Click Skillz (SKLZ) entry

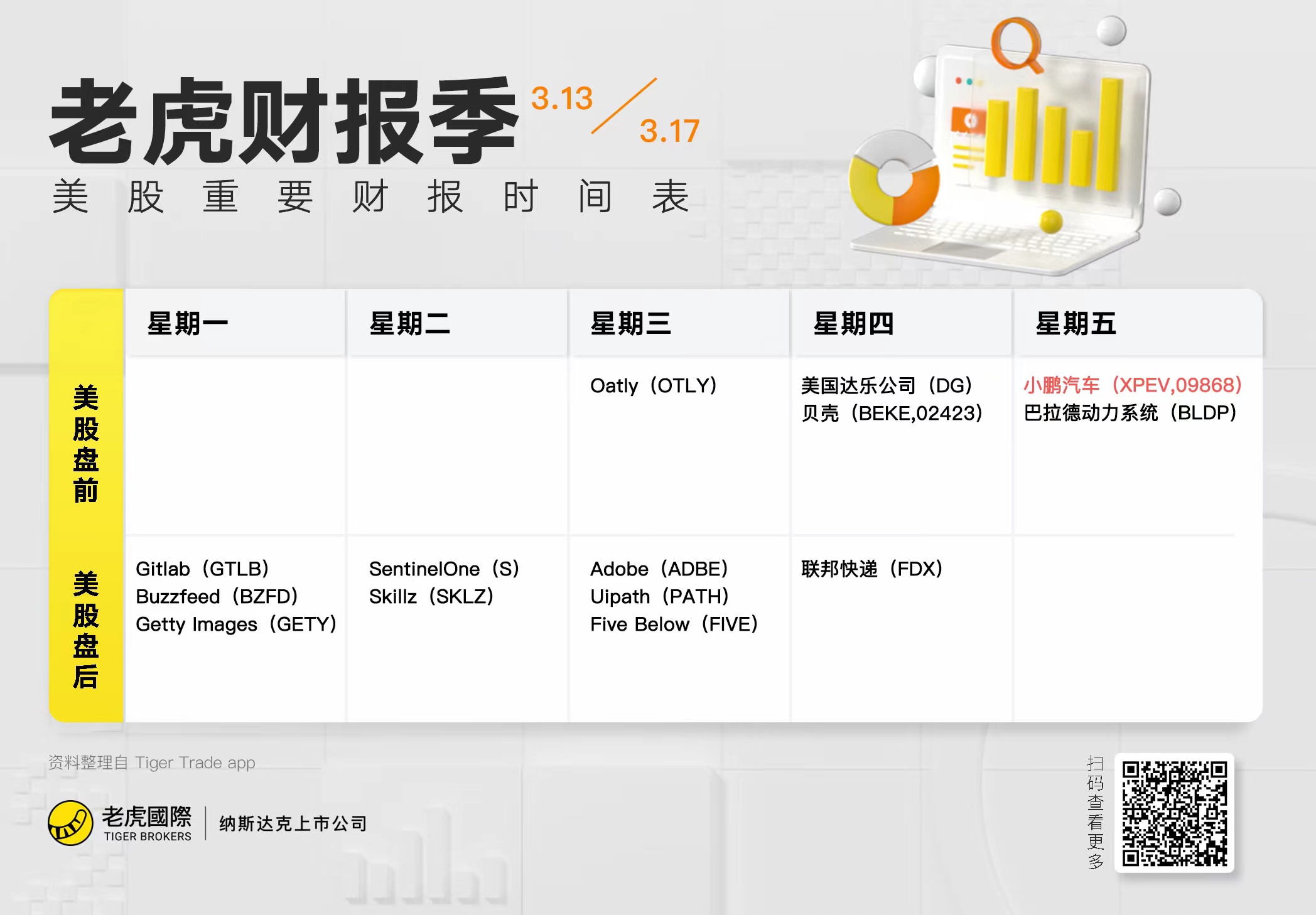[431, 596]
